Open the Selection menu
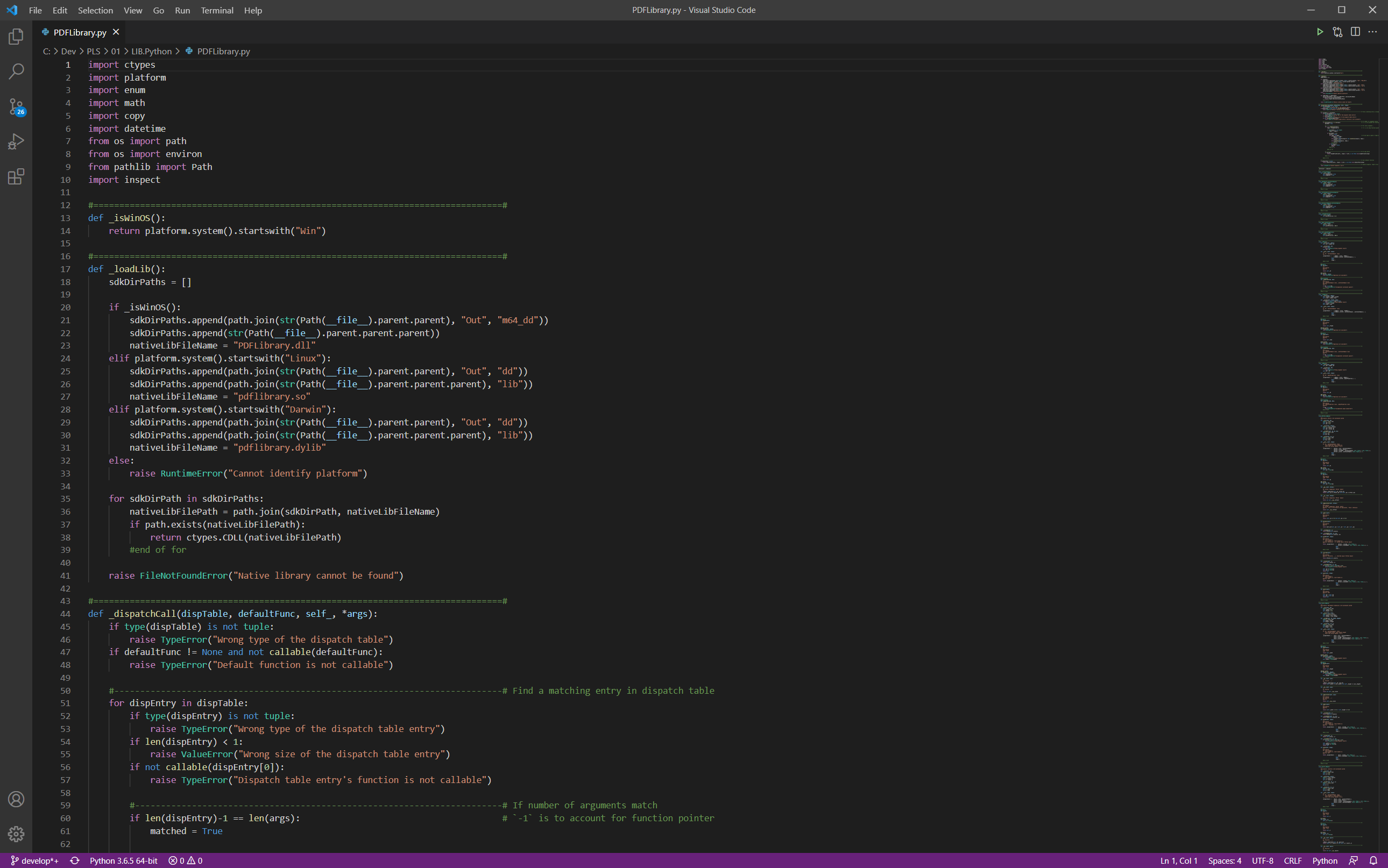Viewport: 1388px width, 868px height. point(95,10)
